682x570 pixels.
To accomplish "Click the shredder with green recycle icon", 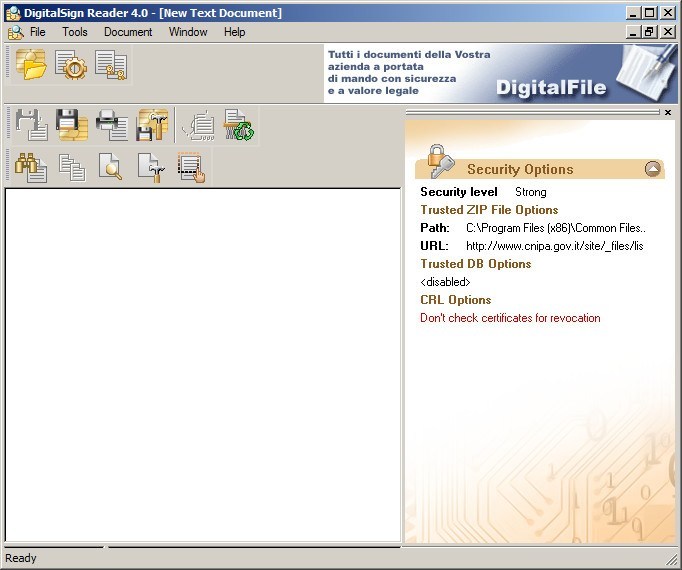I will point(239,125).
